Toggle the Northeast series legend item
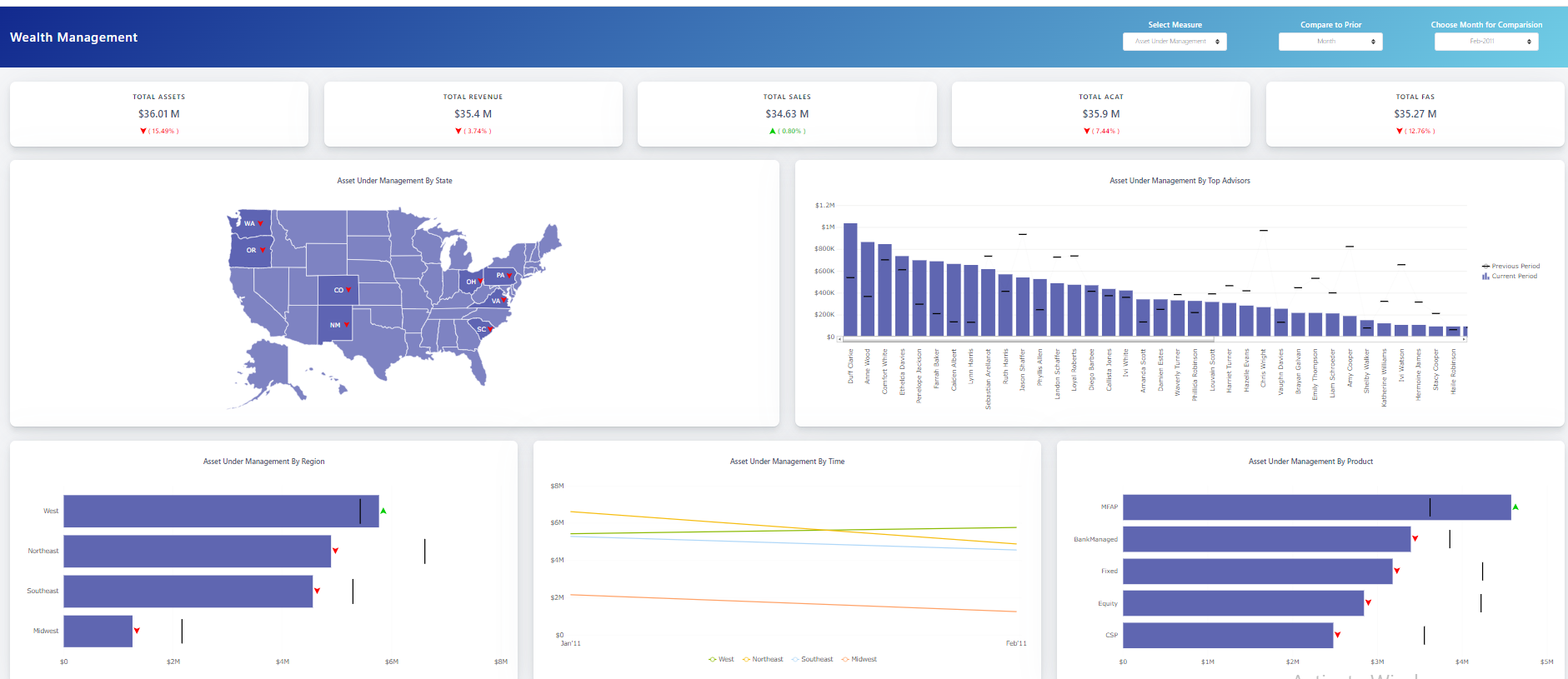Viewport: 1568px width, 679px height. pos(763,660)
